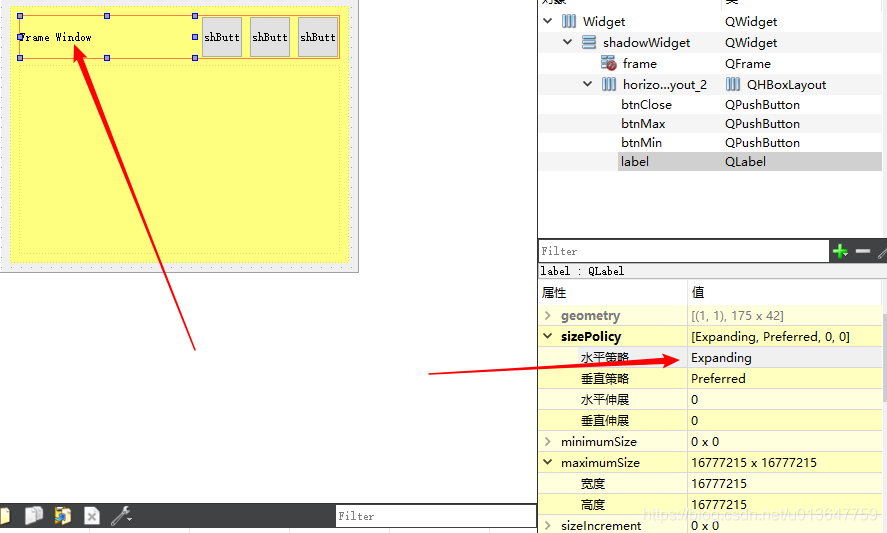Click the minus remove property button
887x533 pixels.
[863, 251]
